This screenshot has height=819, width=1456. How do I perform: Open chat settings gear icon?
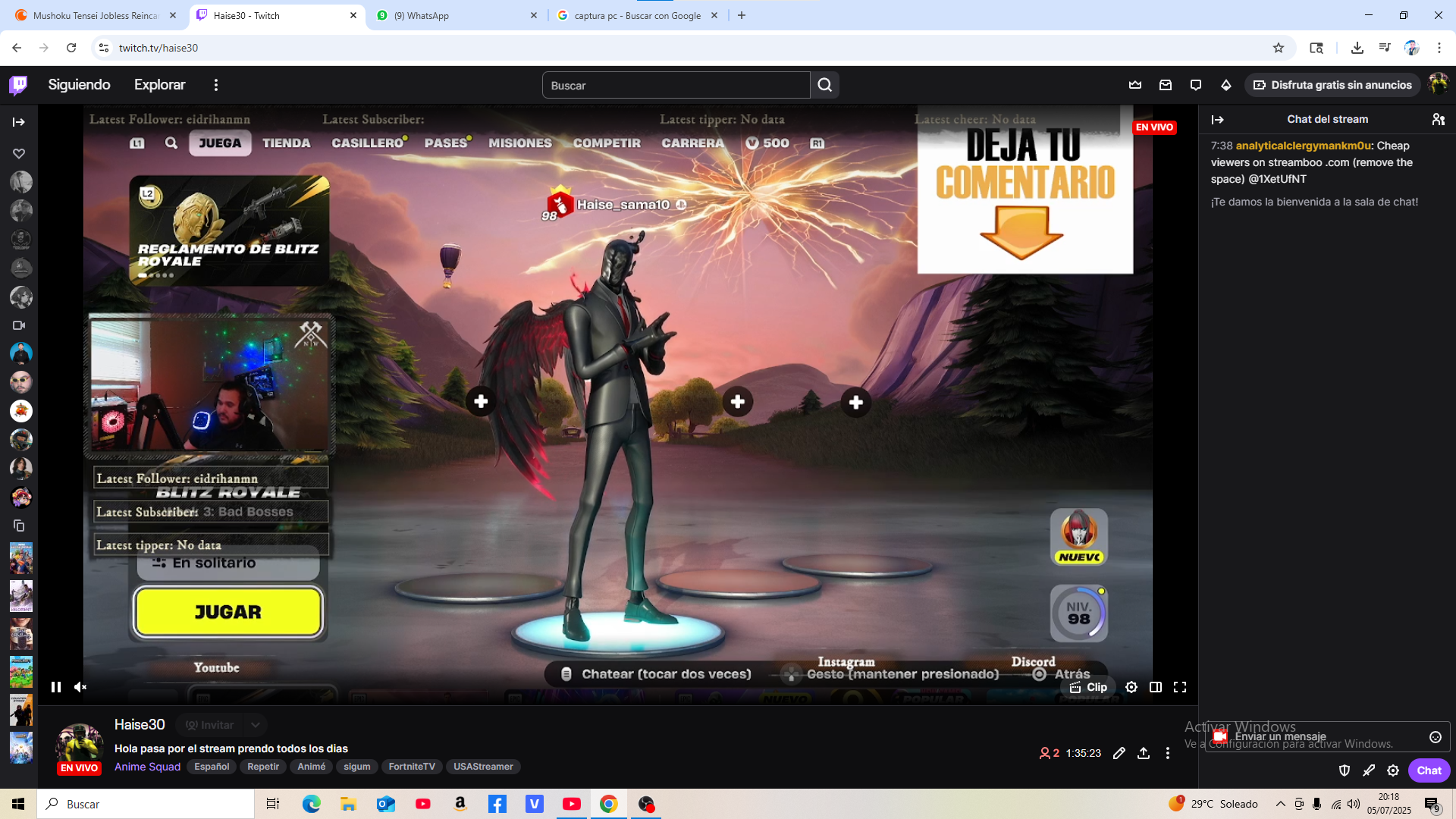point(1393,770)
